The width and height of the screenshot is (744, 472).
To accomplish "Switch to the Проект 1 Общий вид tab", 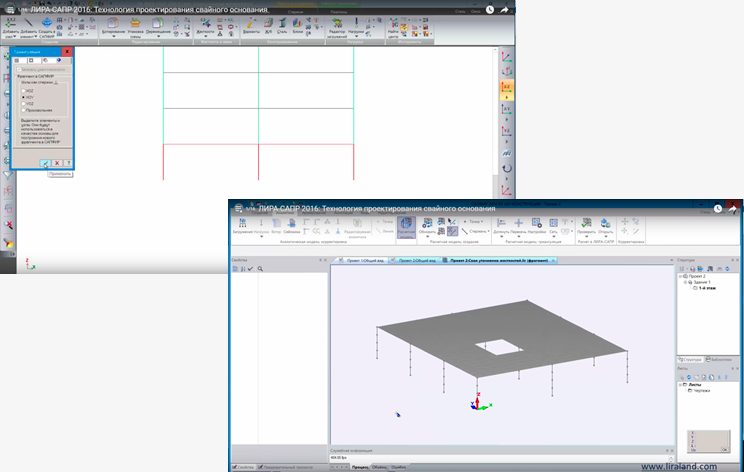I will click(x=359, y=260).
